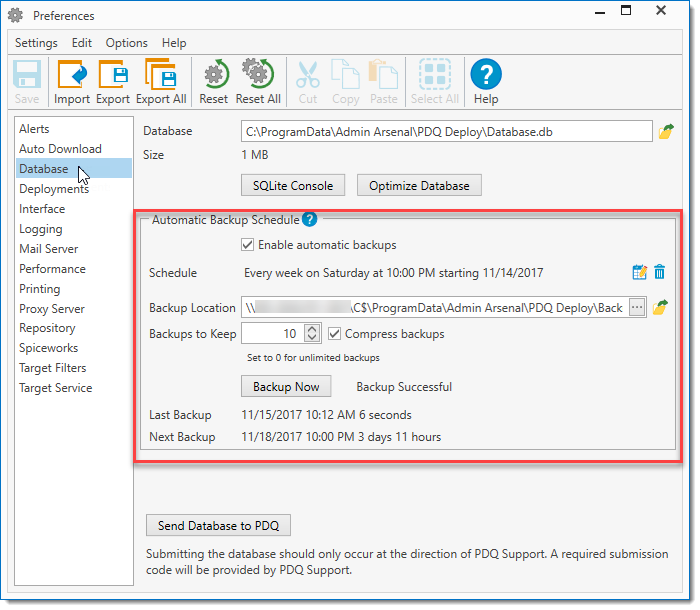
Task: Edit the backup schedule via calendar icon
Action: tap(640, 272)
